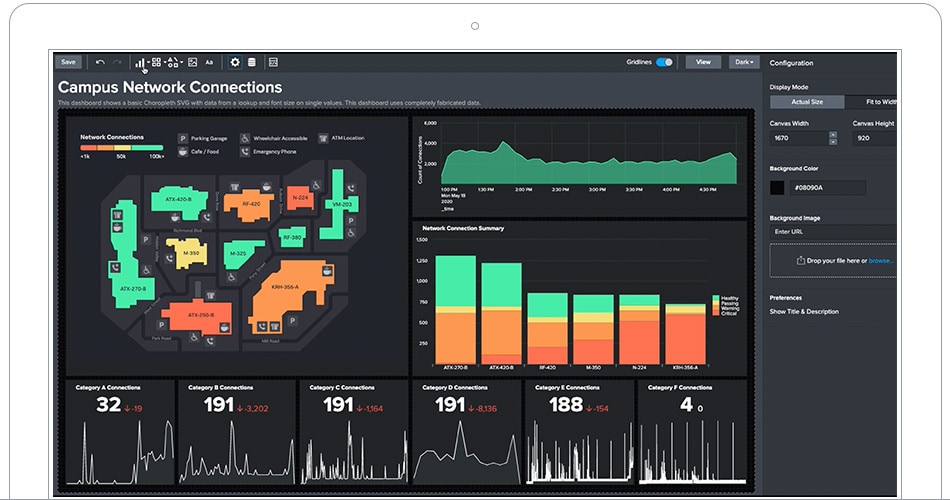Screen dimensions: 950x500
Task: Click the add image icon in toolbar
Action: point(192,62)
